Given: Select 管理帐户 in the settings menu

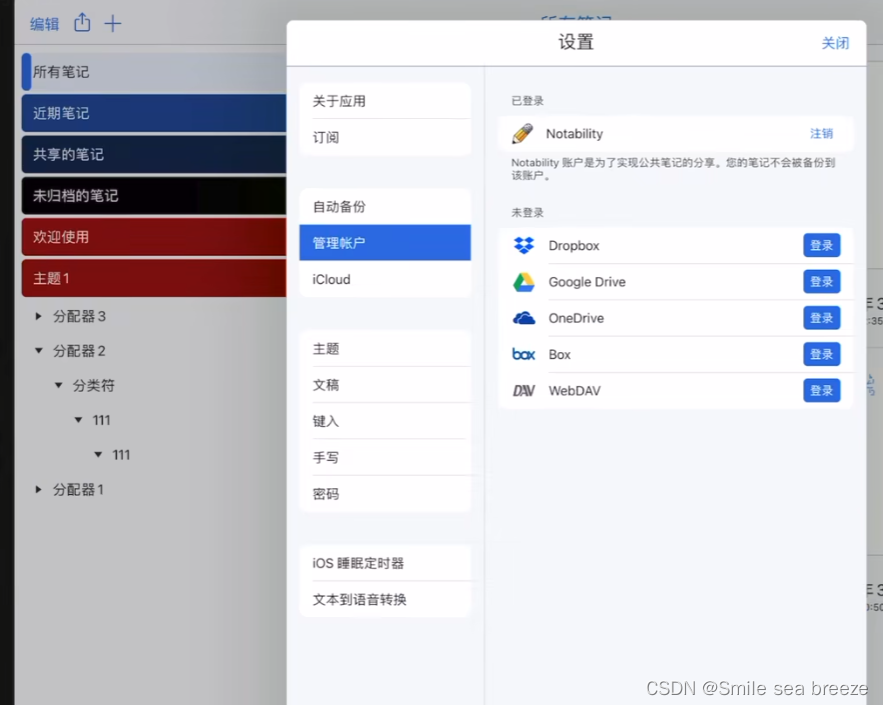Looking at the screenshot, I should pyautogui.click(x=385, y=243).
